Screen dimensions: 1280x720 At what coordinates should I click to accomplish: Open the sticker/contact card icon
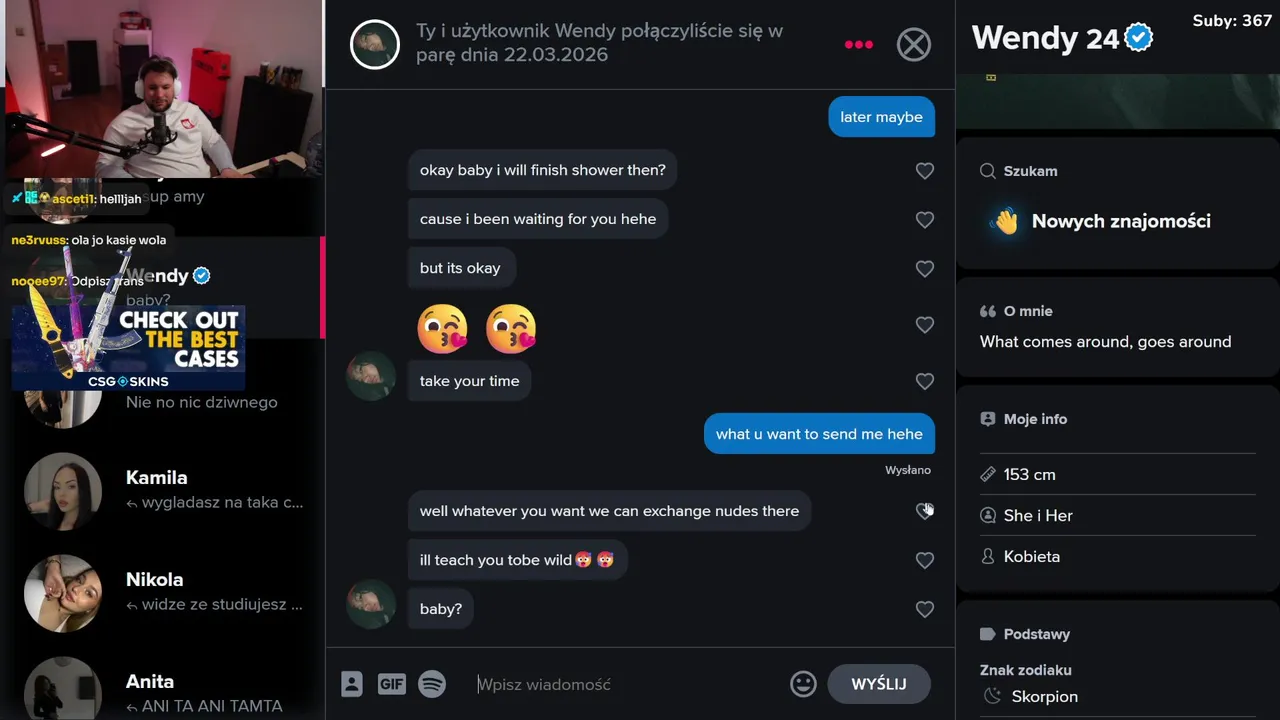click(351, 684)
